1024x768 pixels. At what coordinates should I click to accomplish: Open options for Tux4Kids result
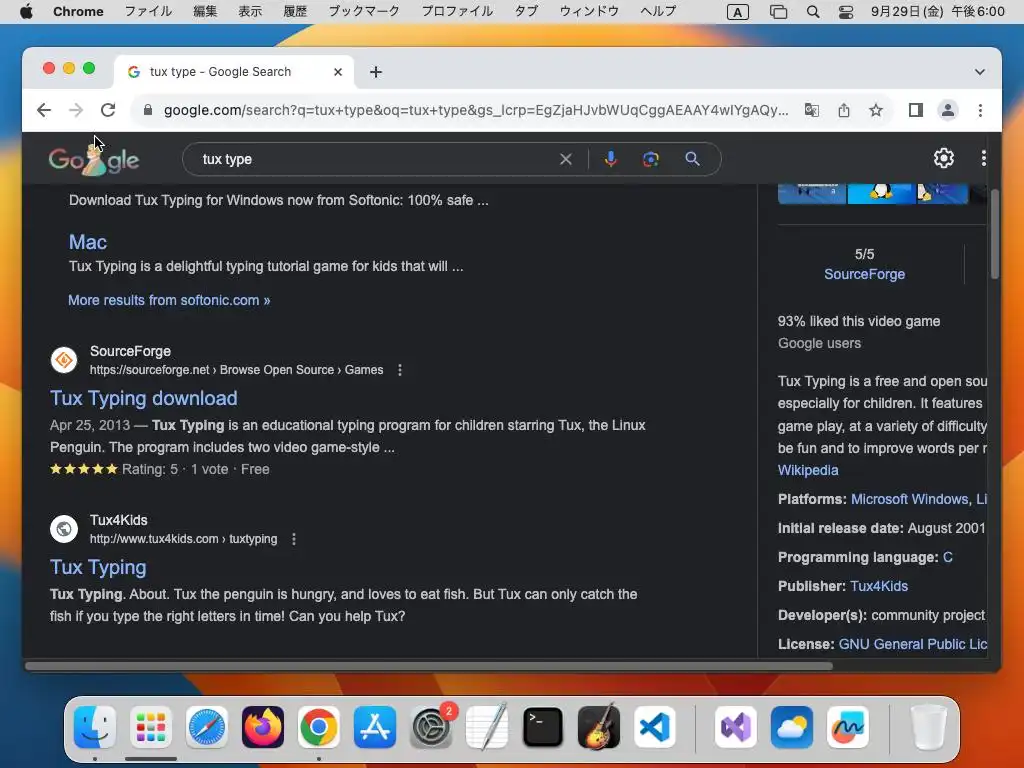(294, 539)
